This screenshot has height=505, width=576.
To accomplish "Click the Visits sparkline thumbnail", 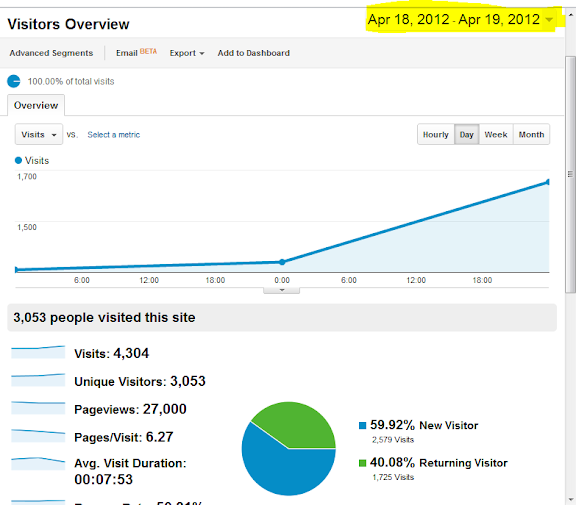I will (x=38, y=352).
